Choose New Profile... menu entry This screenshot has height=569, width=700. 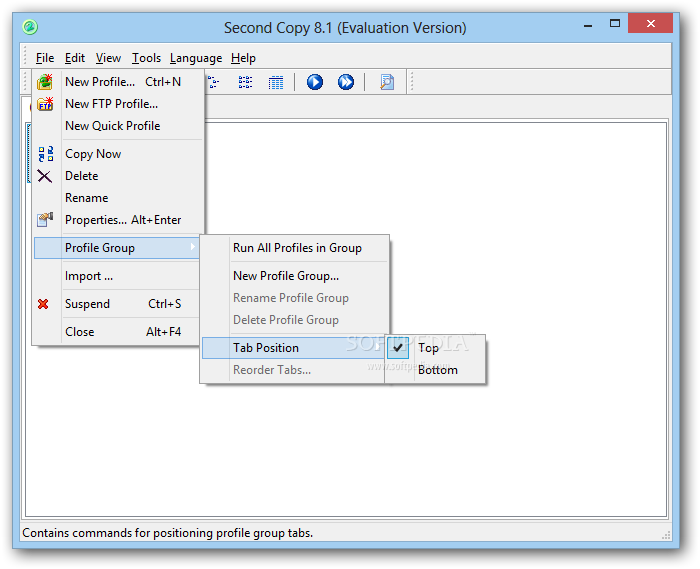(118, 82)
